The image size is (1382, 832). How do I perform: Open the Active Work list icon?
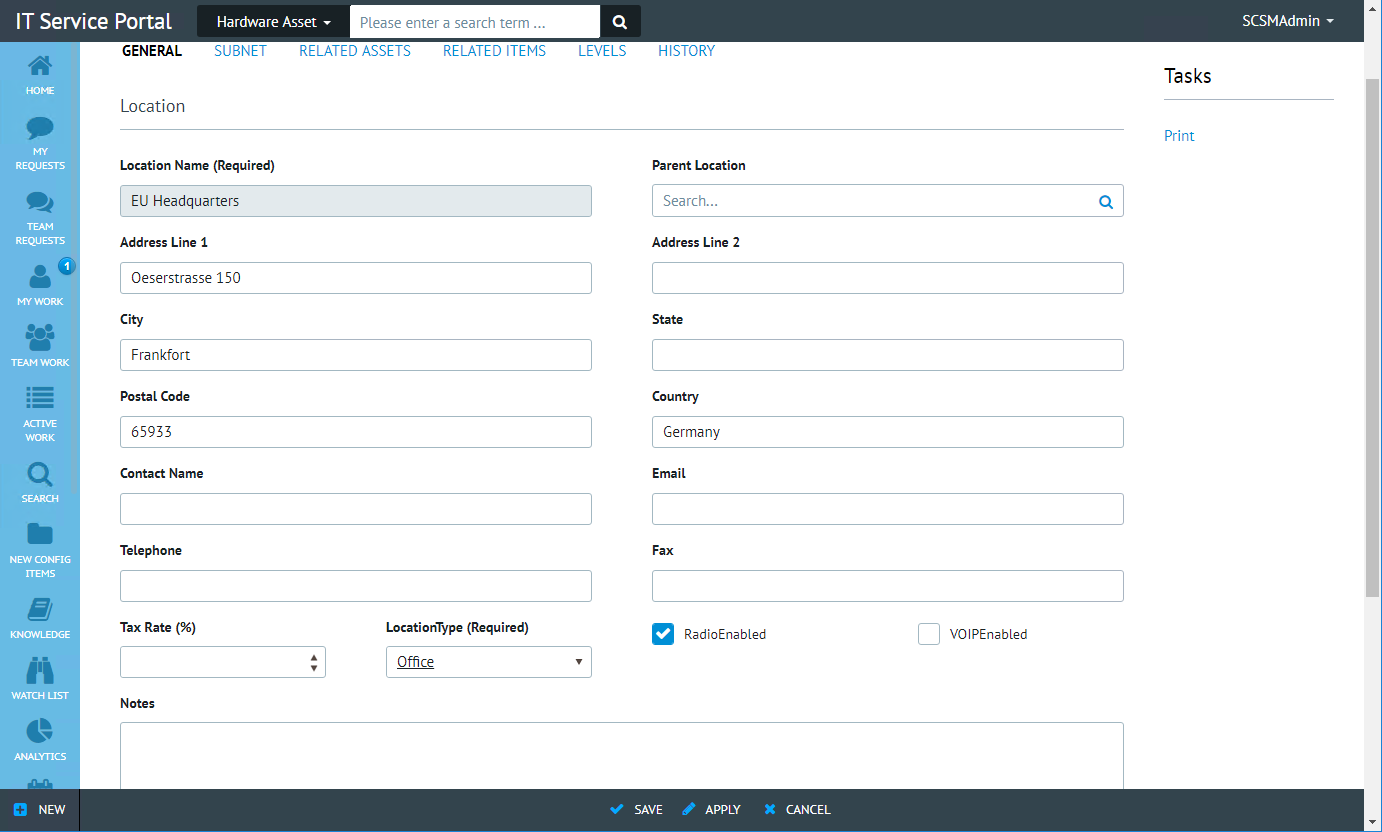point(40,414)
